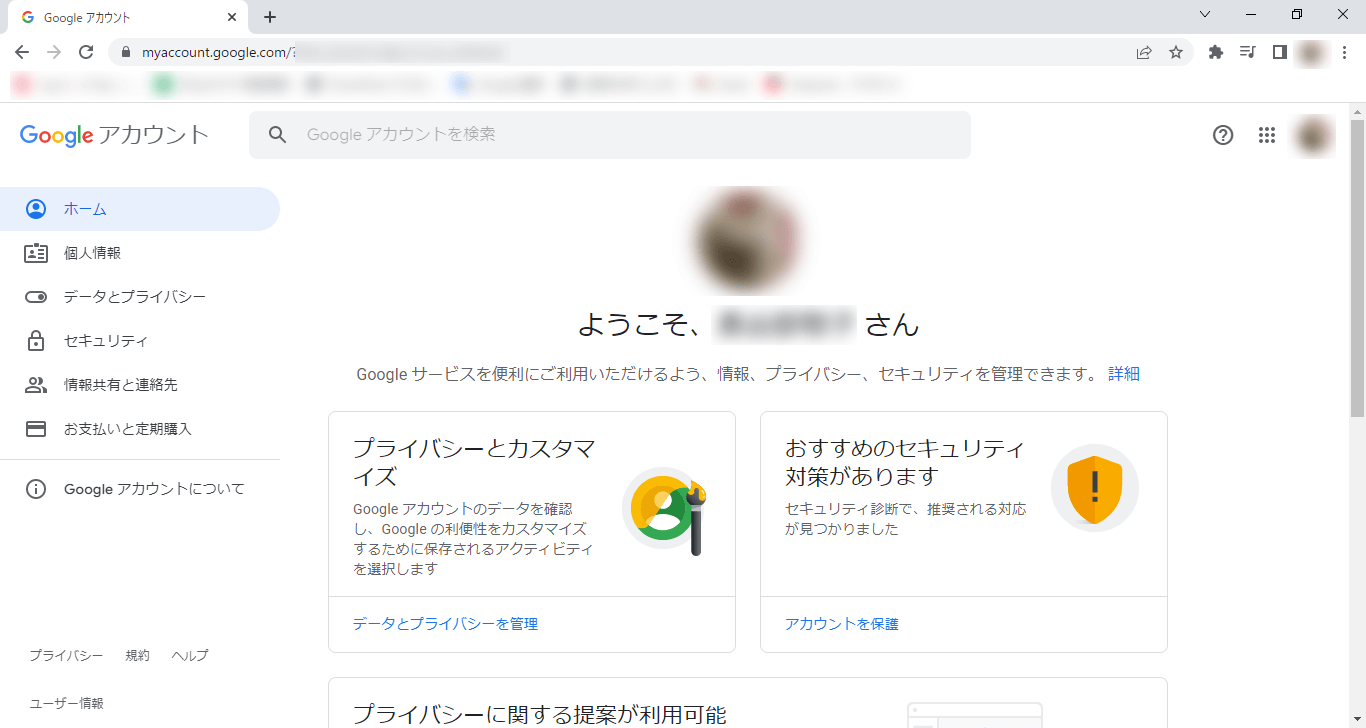1366x728 pixels.
Task: Open the tab search chevron
Action: click(1205, 14)
